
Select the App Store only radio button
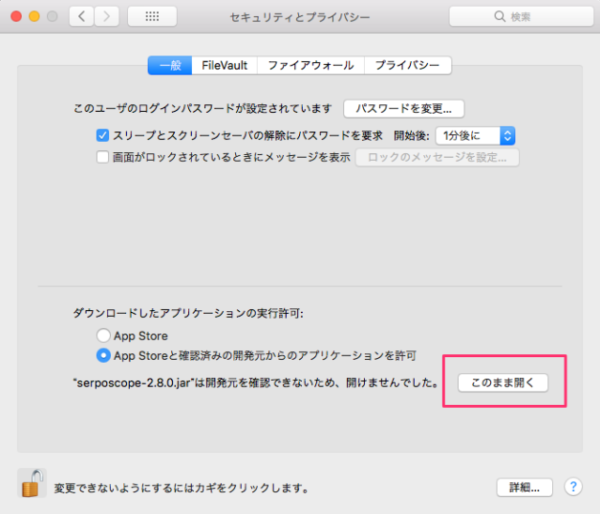coord(103,336)
